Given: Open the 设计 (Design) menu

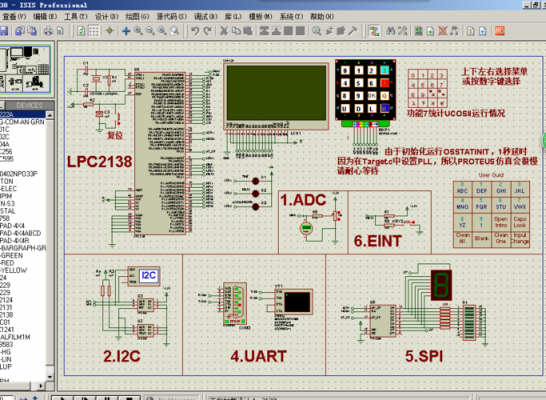Looking at the screenshot, I should tap(106, 16).
